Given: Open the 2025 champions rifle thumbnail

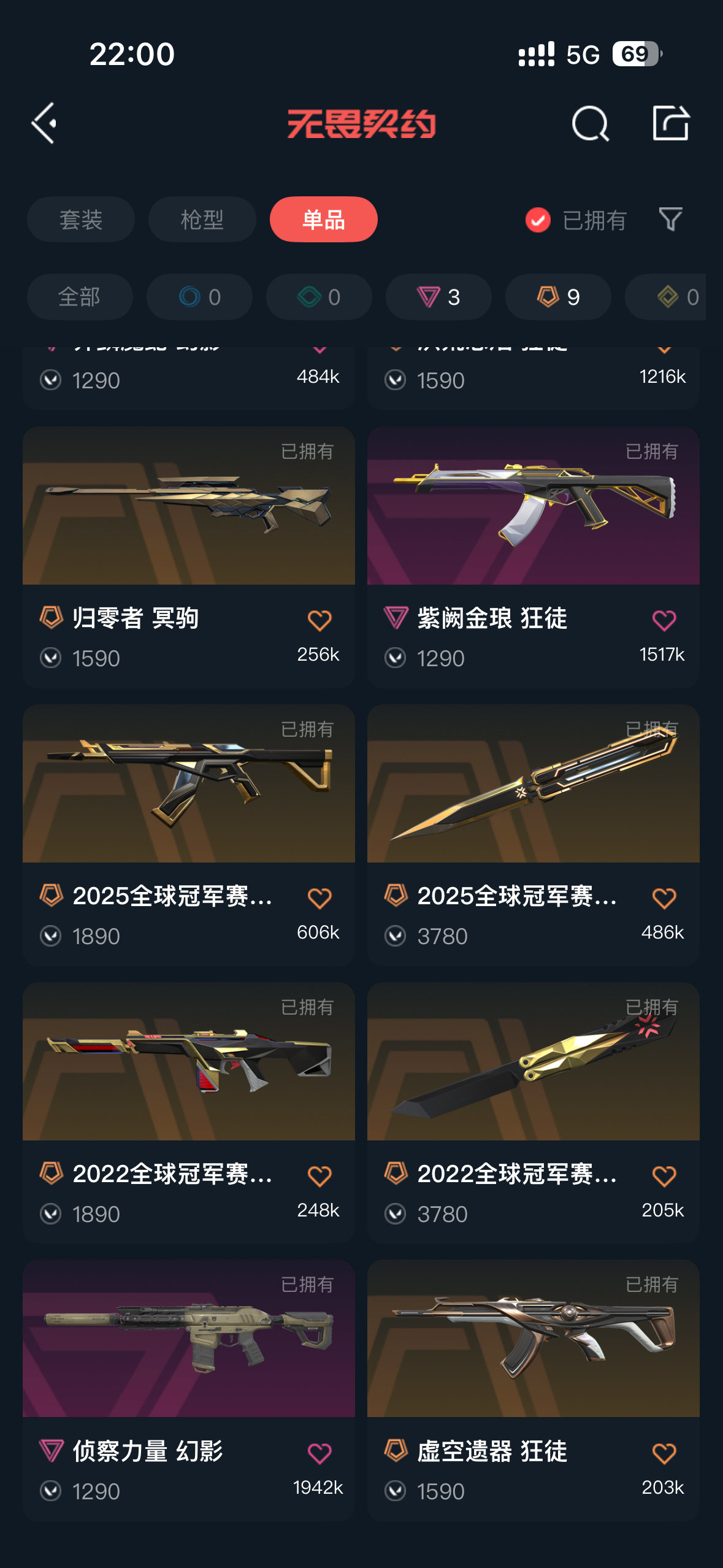Looking at the screenshot, I should (189, 783).
